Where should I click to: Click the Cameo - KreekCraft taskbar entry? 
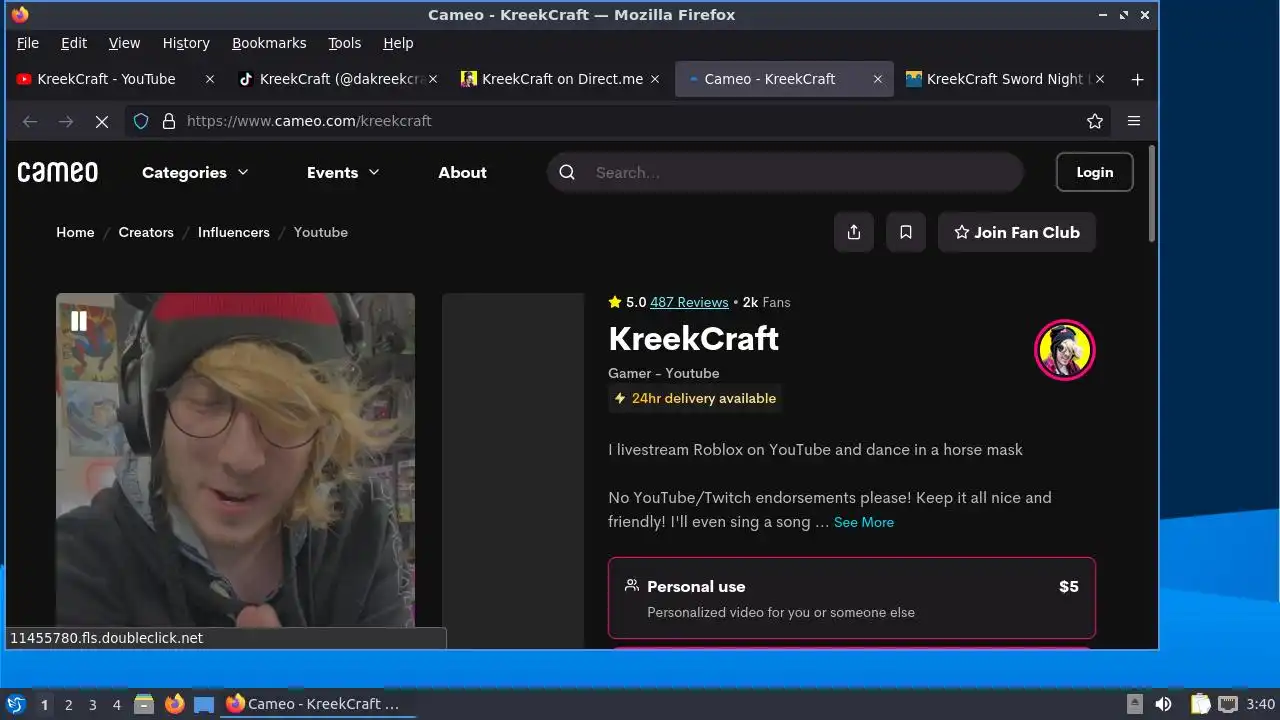(x=318, y=704)
